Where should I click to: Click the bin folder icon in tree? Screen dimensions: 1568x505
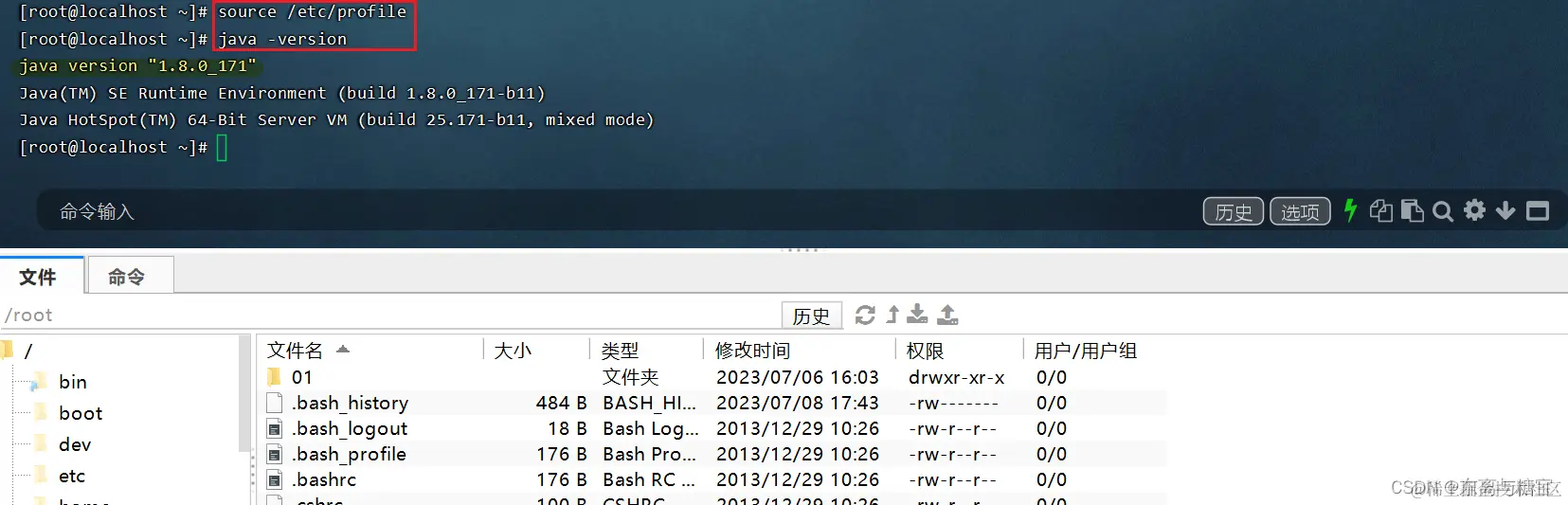[39, 382]
